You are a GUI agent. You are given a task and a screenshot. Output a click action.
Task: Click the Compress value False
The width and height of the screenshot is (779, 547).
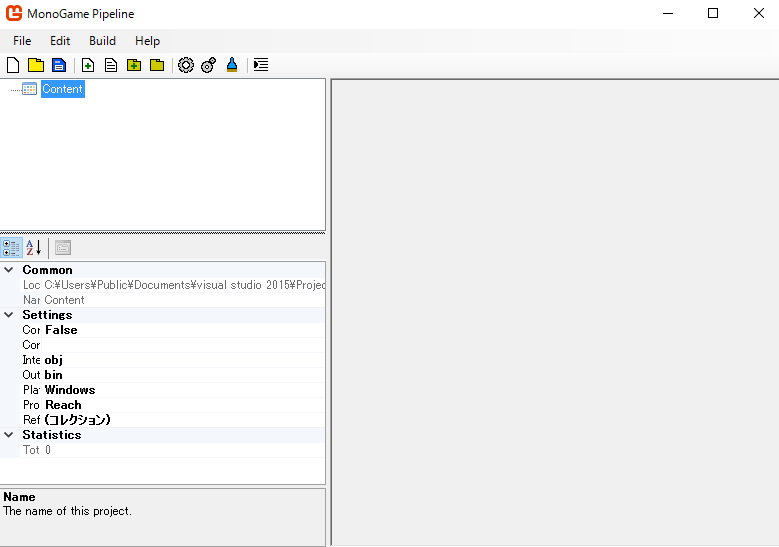pyautogui.click(x=61, y=330)
